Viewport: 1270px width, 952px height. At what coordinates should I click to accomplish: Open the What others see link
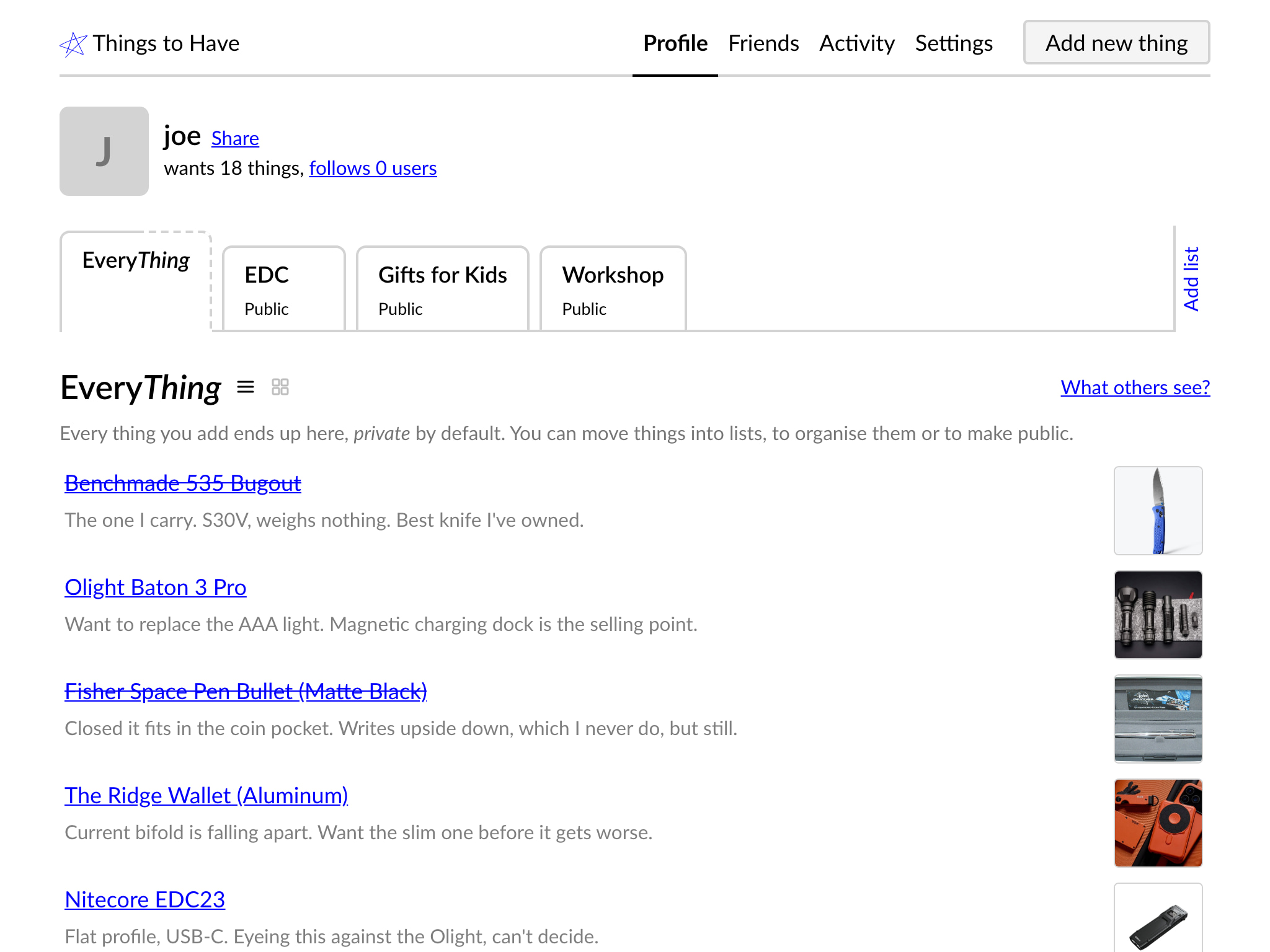coord(1135,387)
